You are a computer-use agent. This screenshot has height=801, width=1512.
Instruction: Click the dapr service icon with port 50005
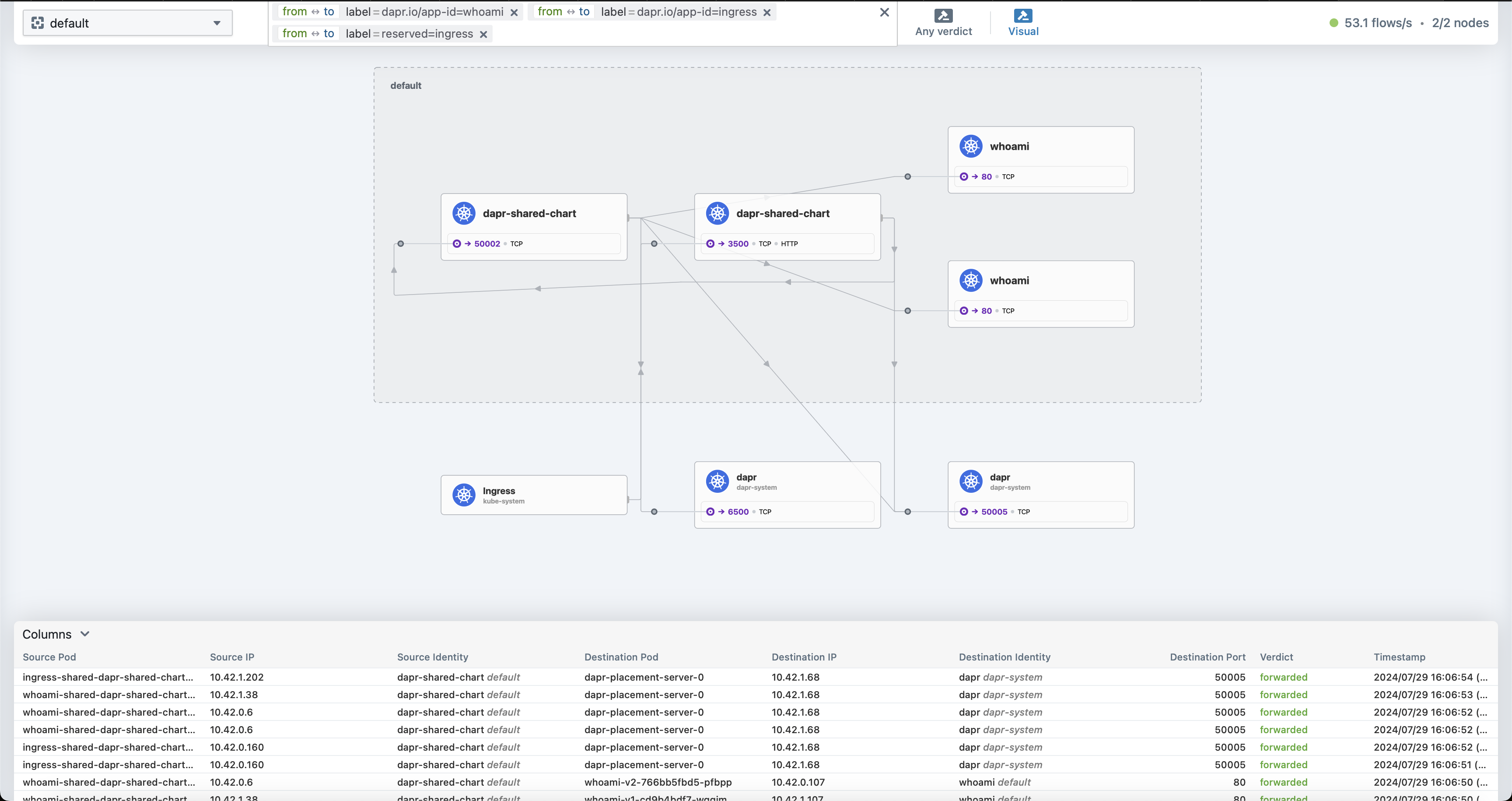coord(971,481)
